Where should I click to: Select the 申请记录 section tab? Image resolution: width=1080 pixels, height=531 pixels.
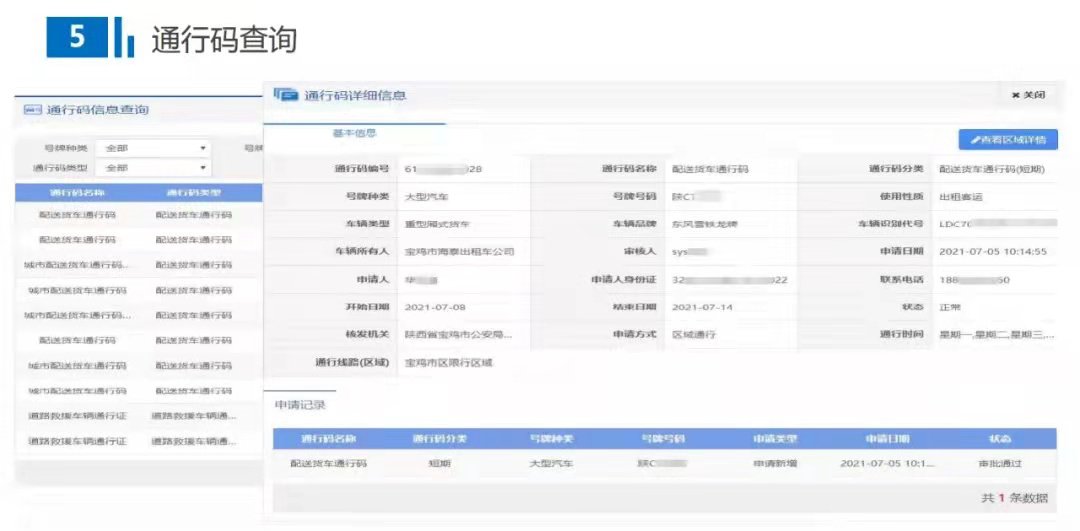[300, 405]
